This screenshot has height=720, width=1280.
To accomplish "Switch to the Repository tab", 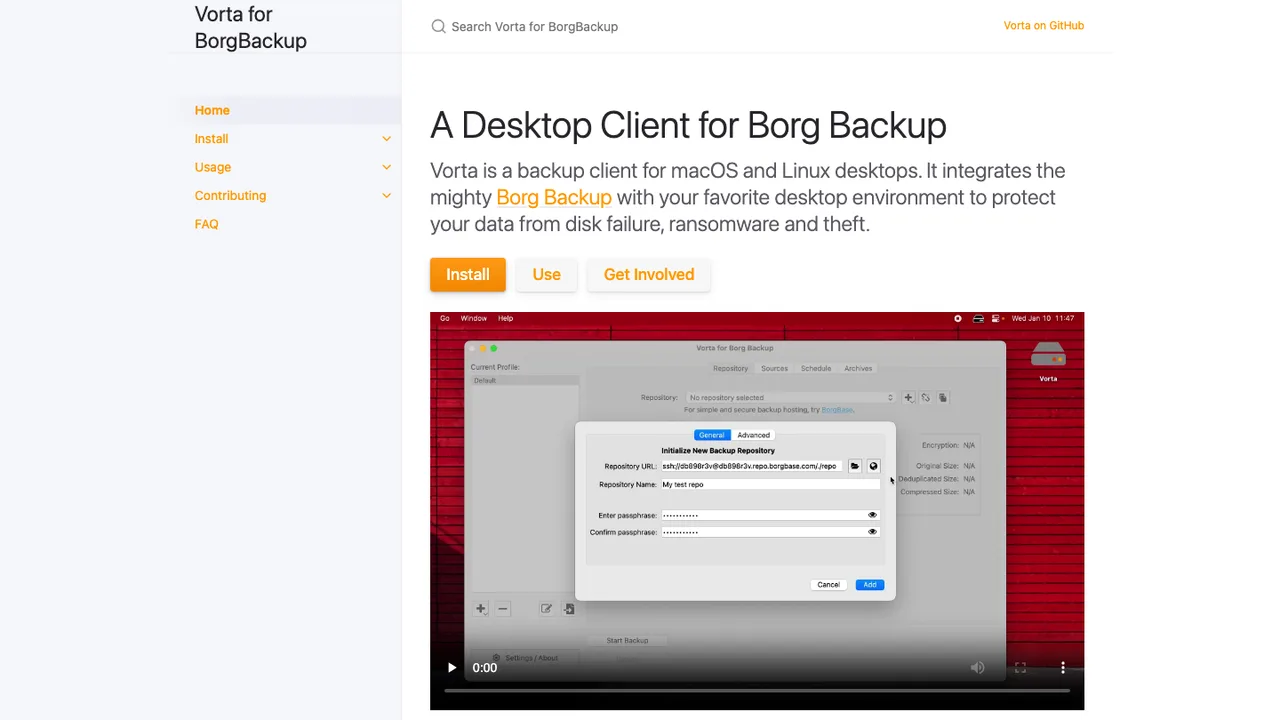I will click(730, 369).
